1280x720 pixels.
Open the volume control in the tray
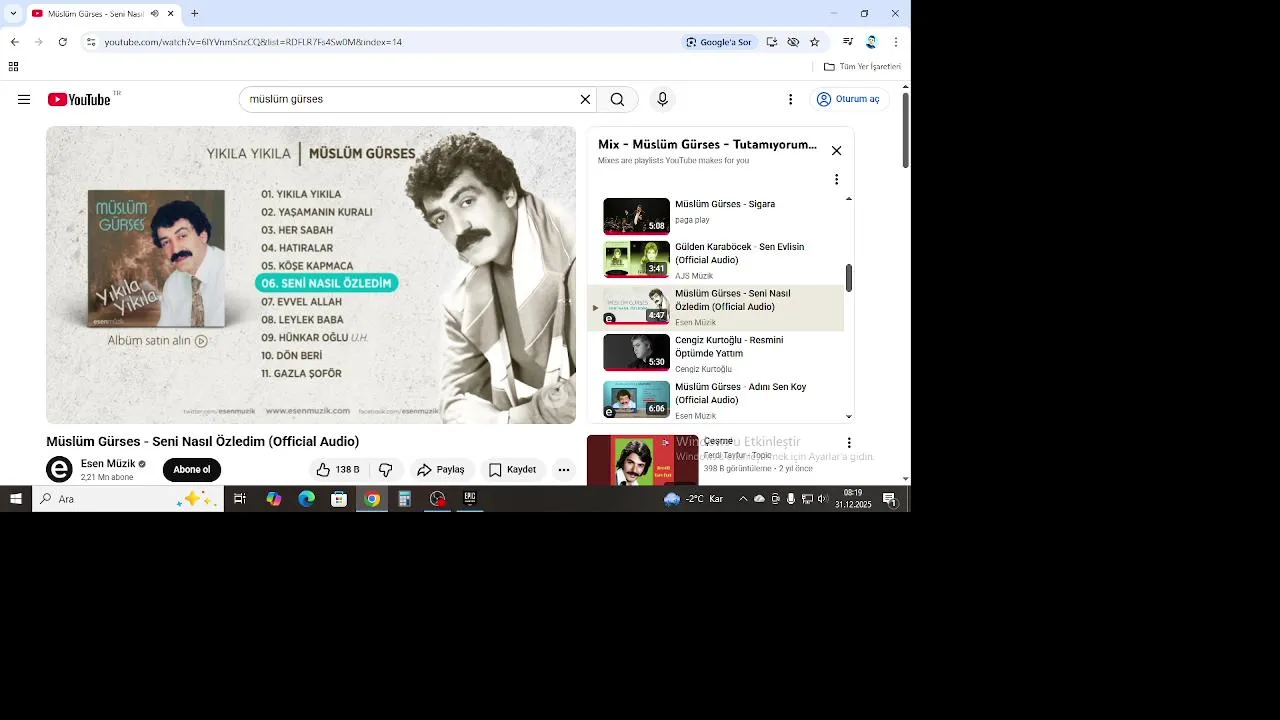pos(822,499)
